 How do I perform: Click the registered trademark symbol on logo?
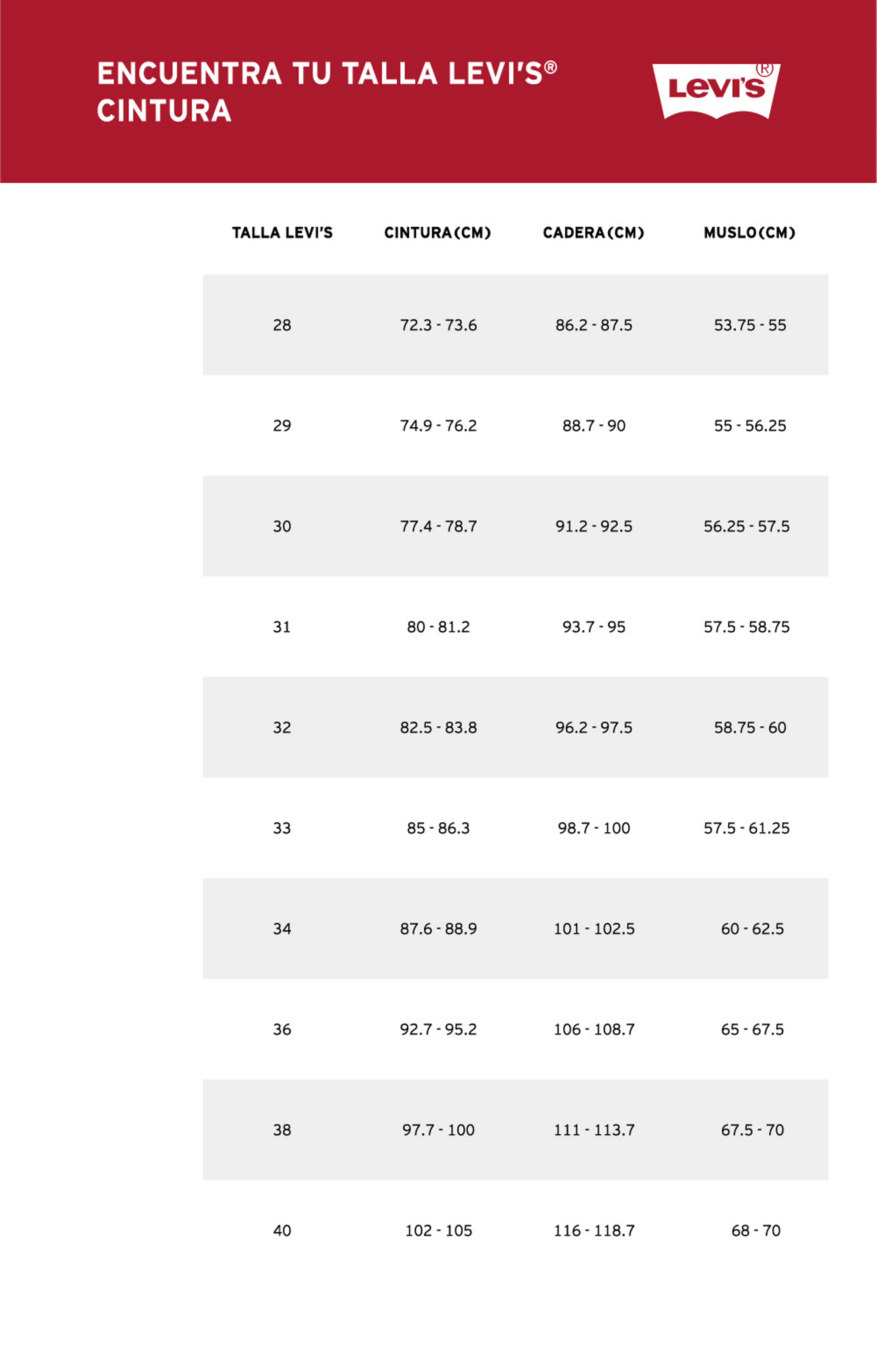coord(764,69)
